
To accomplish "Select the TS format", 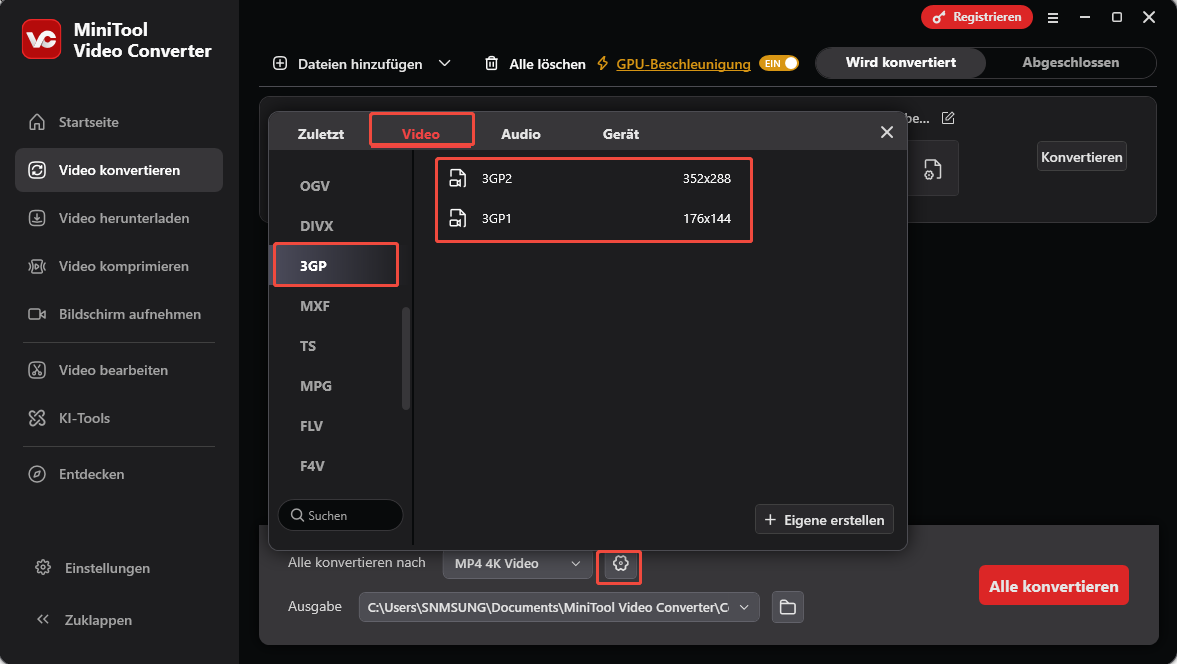I will click(x=308, y=346).
